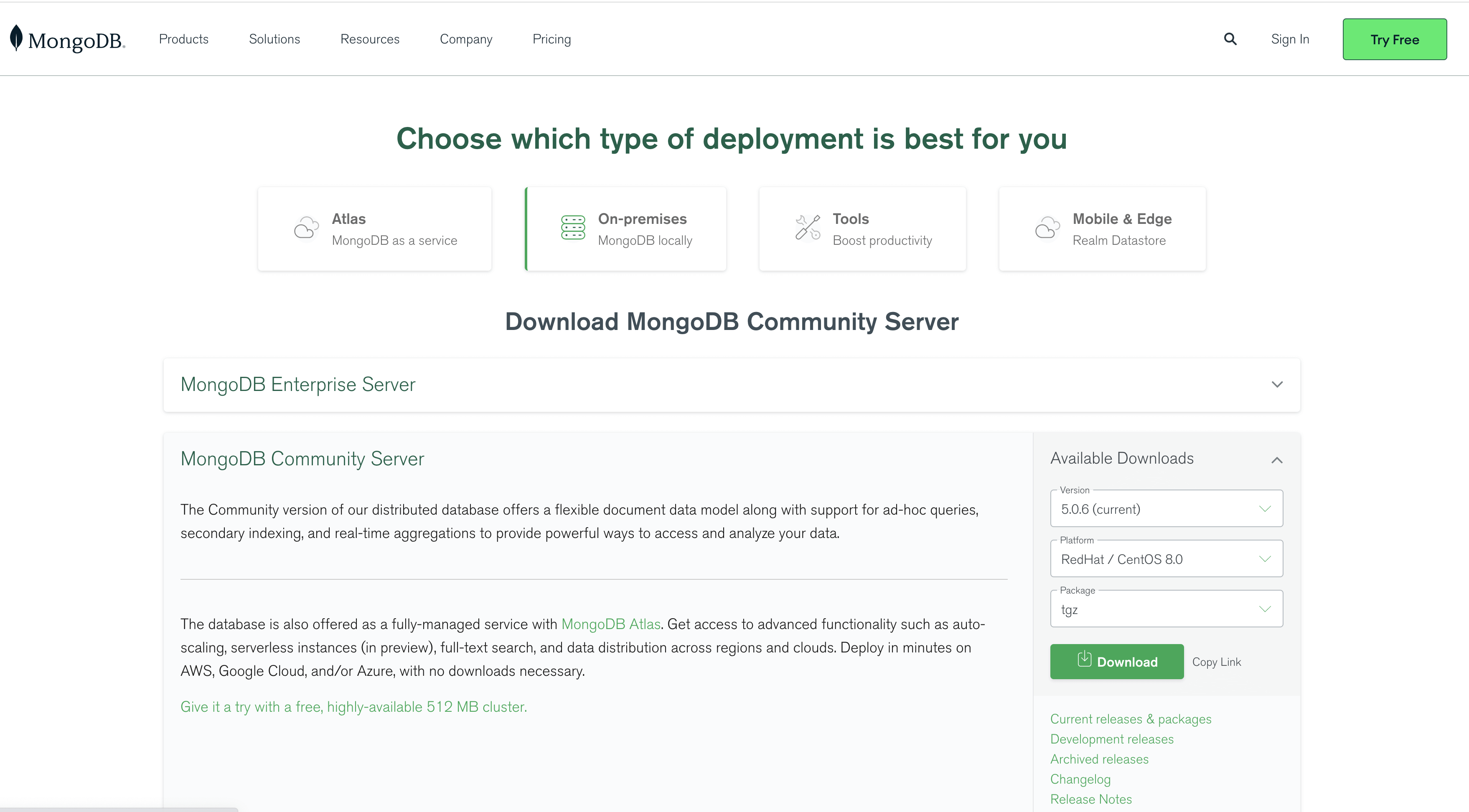
Task: Click the download arrow icon in Download button
Action: pyautogui.click(x=1084, y=659)
